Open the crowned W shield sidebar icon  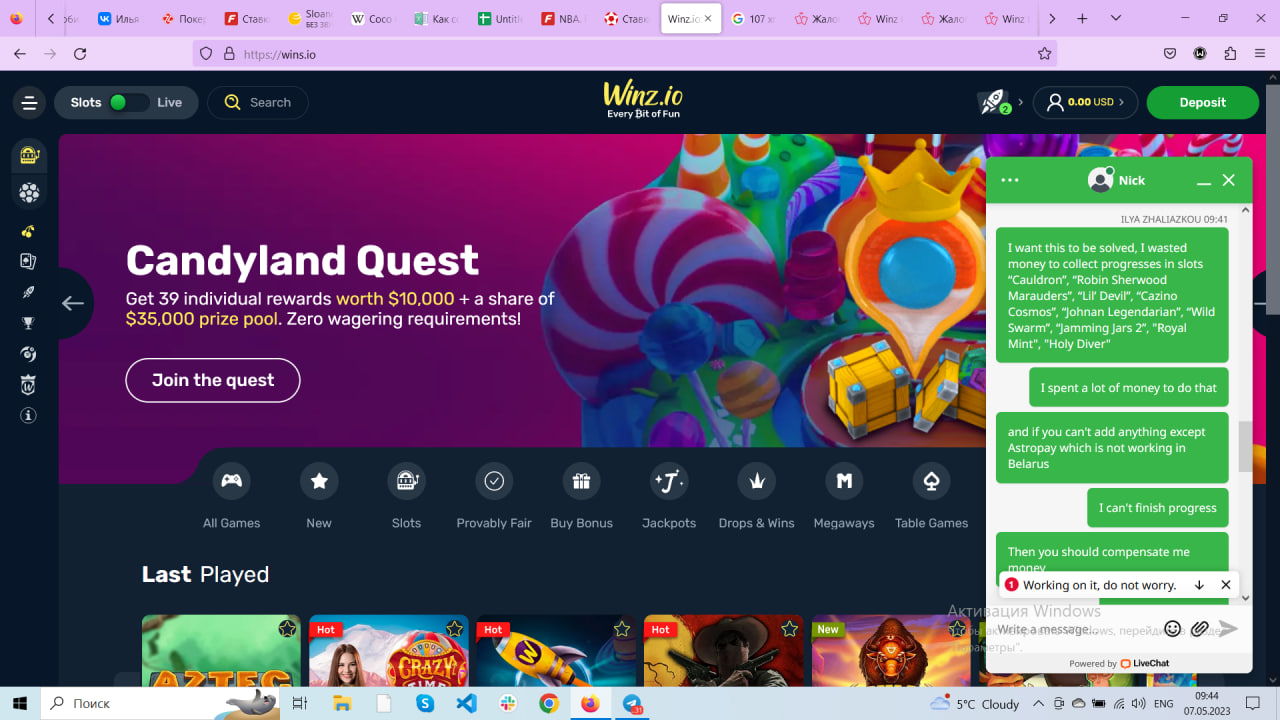[29, 384]
